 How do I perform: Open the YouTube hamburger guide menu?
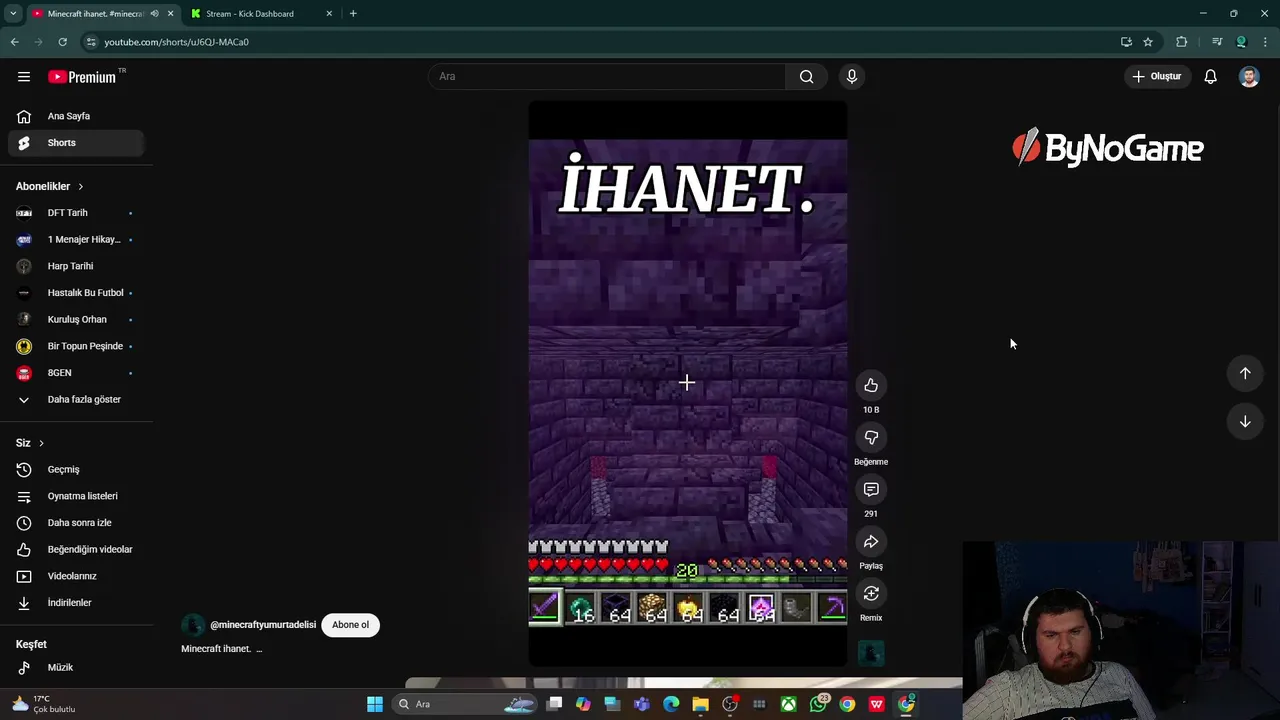point(24,76)
